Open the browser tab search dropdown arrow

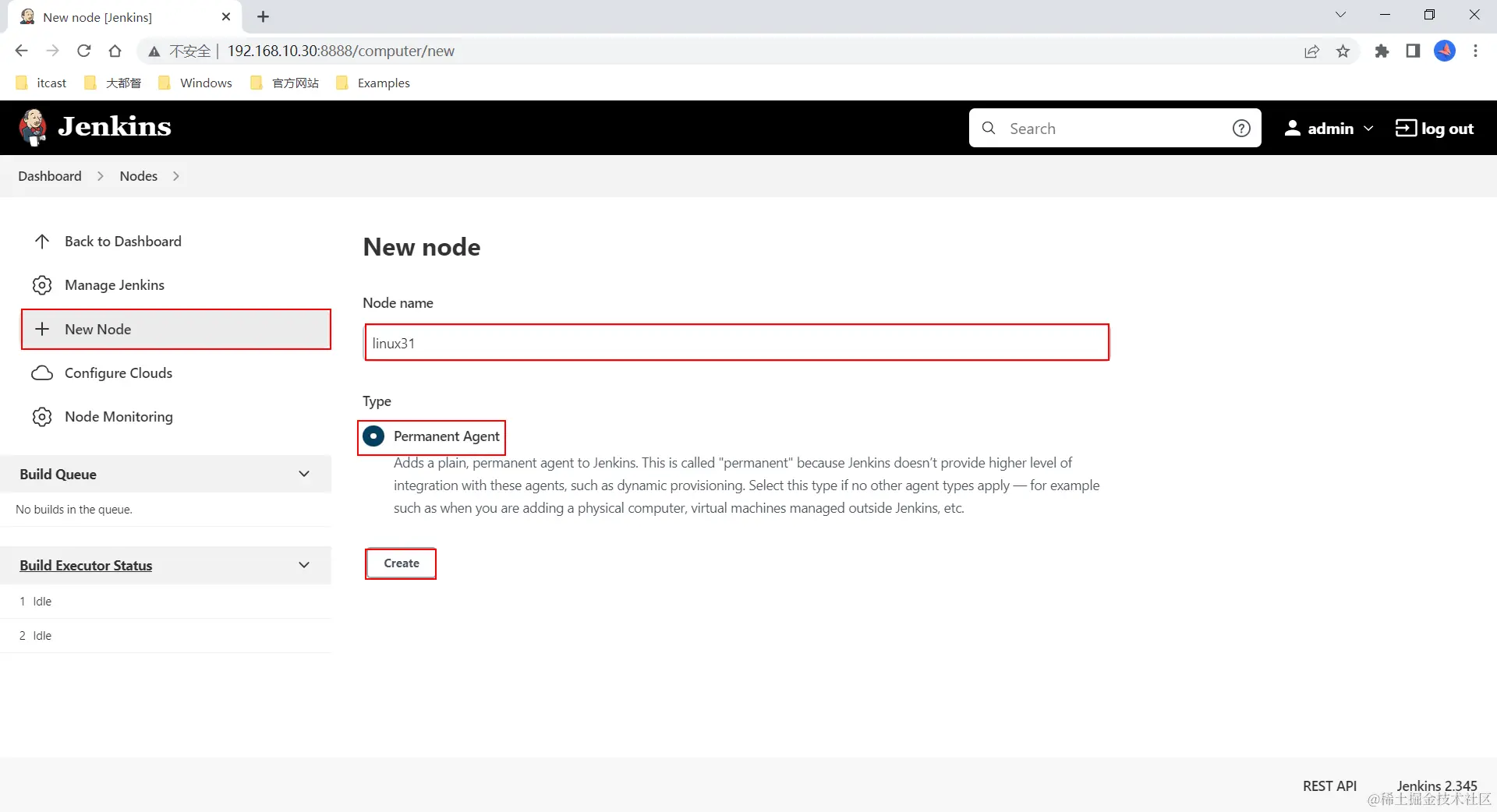click(x=1340, y=15)
